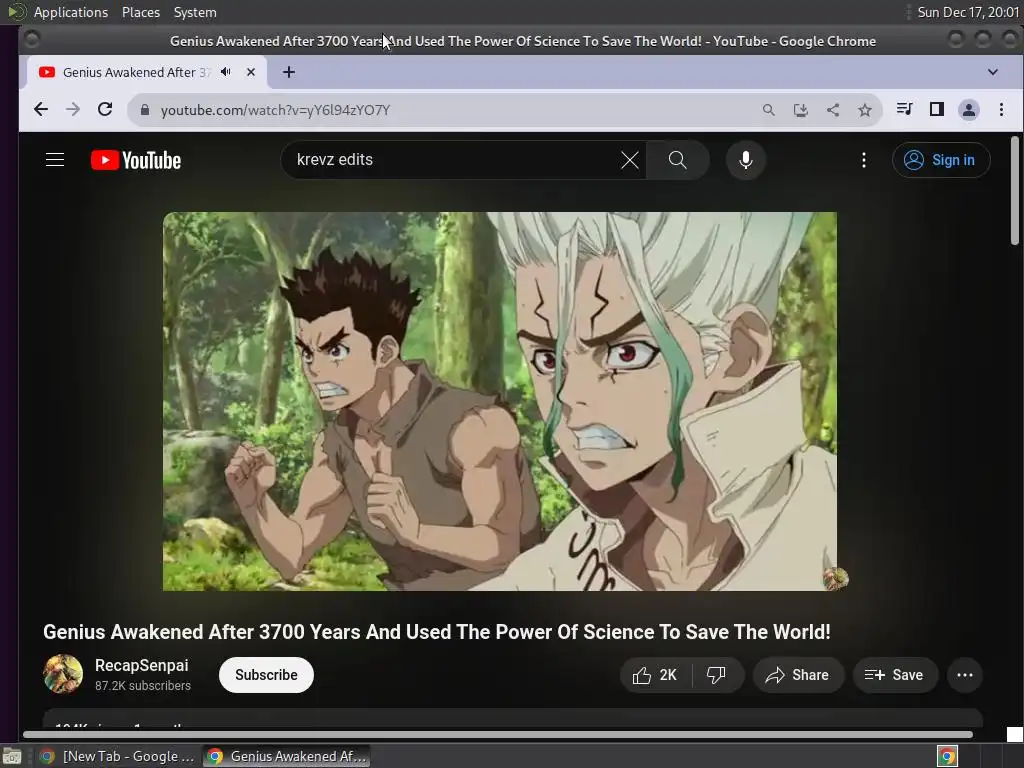Close the Genius Awakened tab

coord(251,72)
